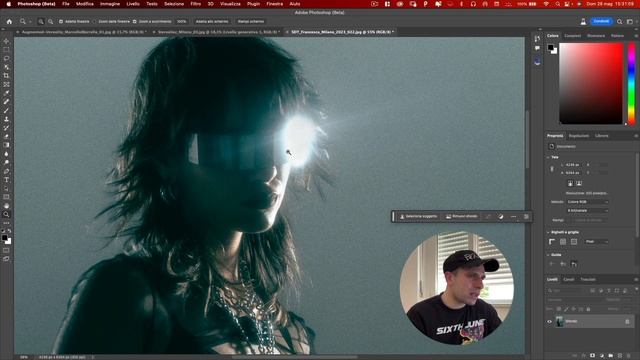Open the Pixel units dropdown

click(x=596, y=242)
